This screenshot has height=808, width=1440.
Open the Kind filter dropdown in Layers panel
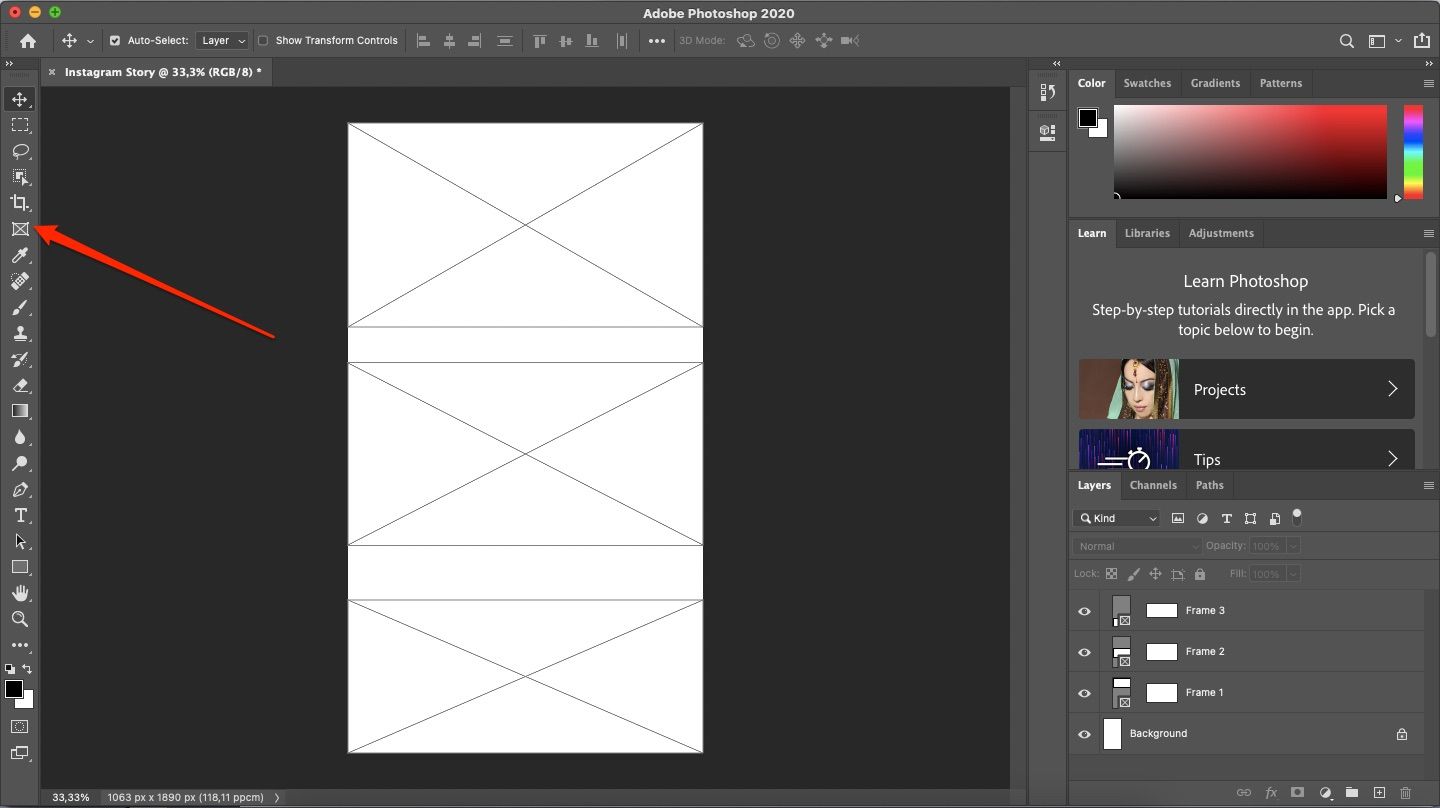pyautogui.click(x=1116, y=518)
